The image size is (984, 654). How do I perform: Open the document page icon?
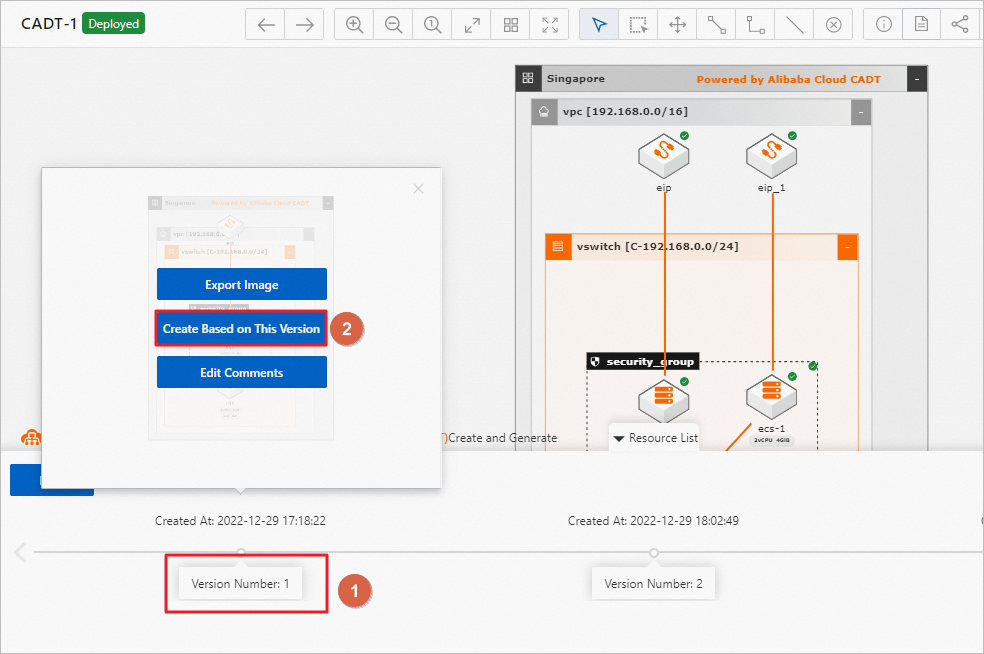coord(921,24)
